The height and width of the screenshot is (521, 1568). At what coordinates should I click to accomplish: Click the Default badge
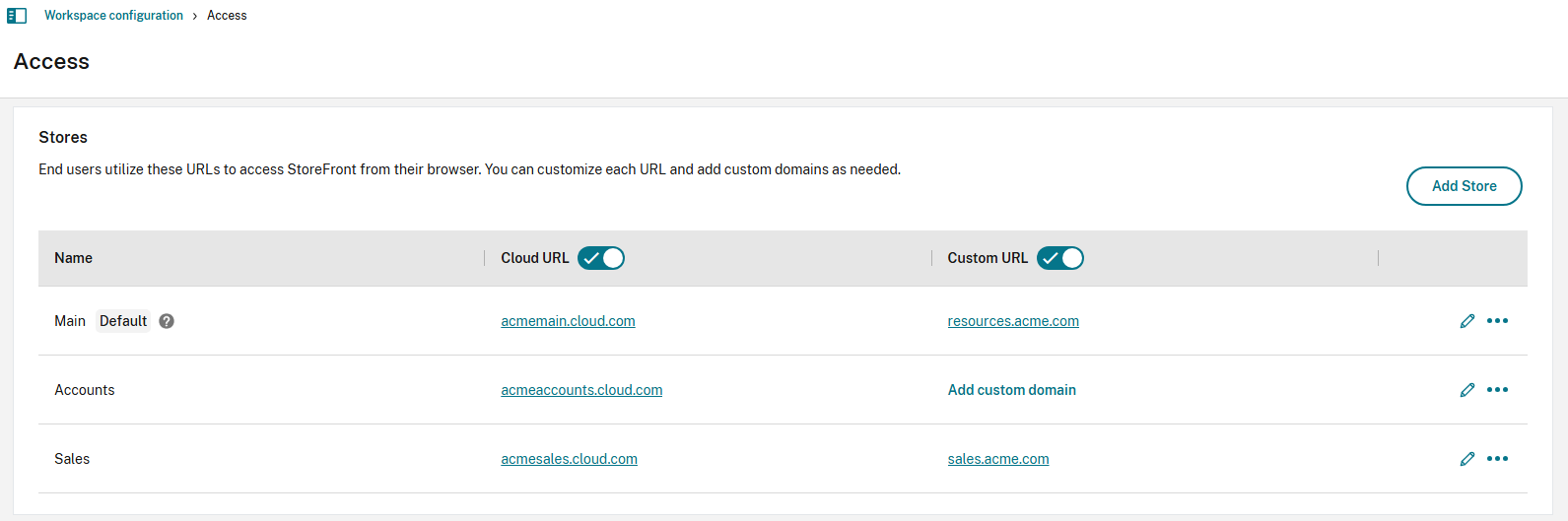tap(123, 321)
